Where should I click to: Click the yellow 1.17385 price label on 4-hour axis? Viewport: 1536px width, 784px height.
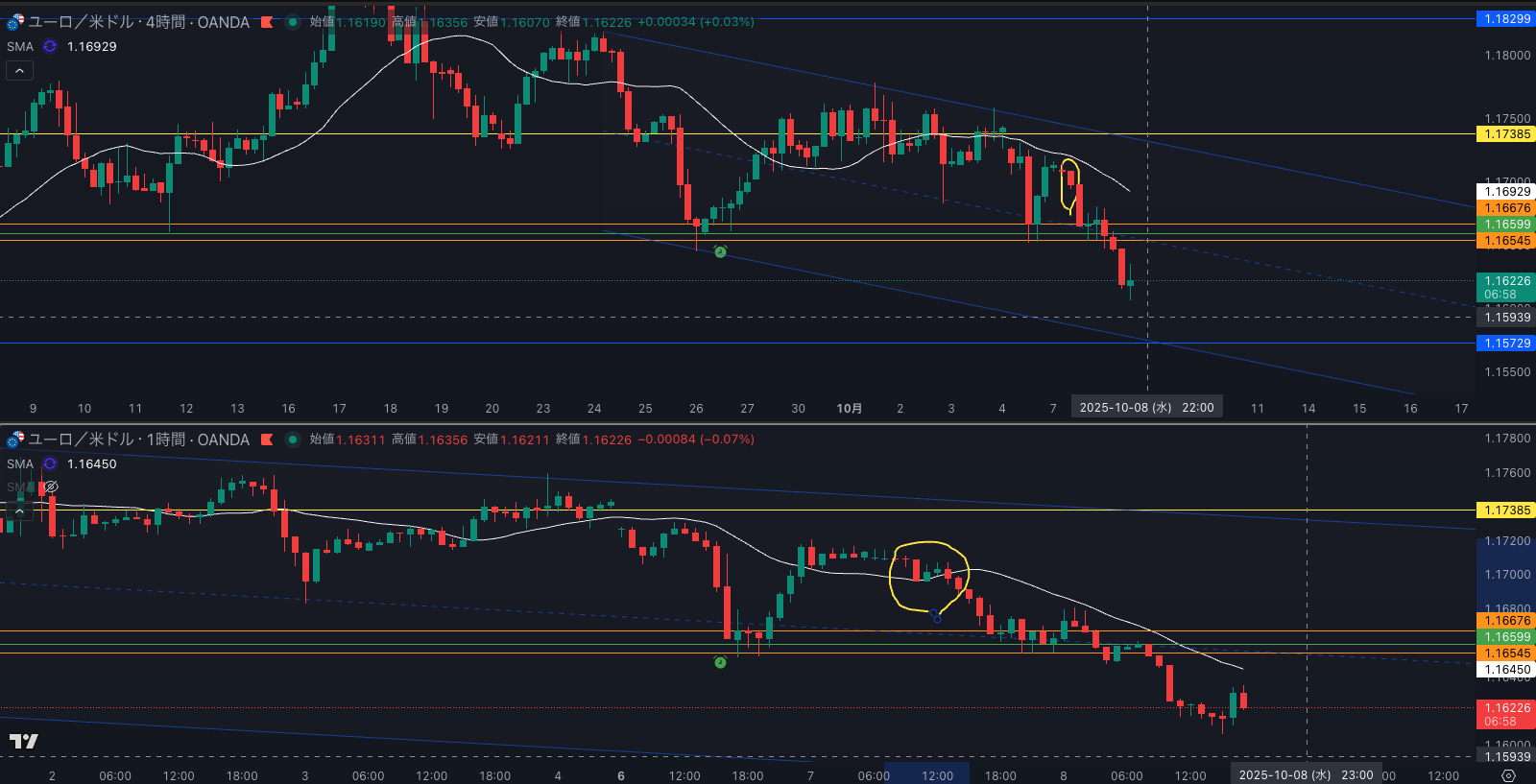click(1507, 134)
